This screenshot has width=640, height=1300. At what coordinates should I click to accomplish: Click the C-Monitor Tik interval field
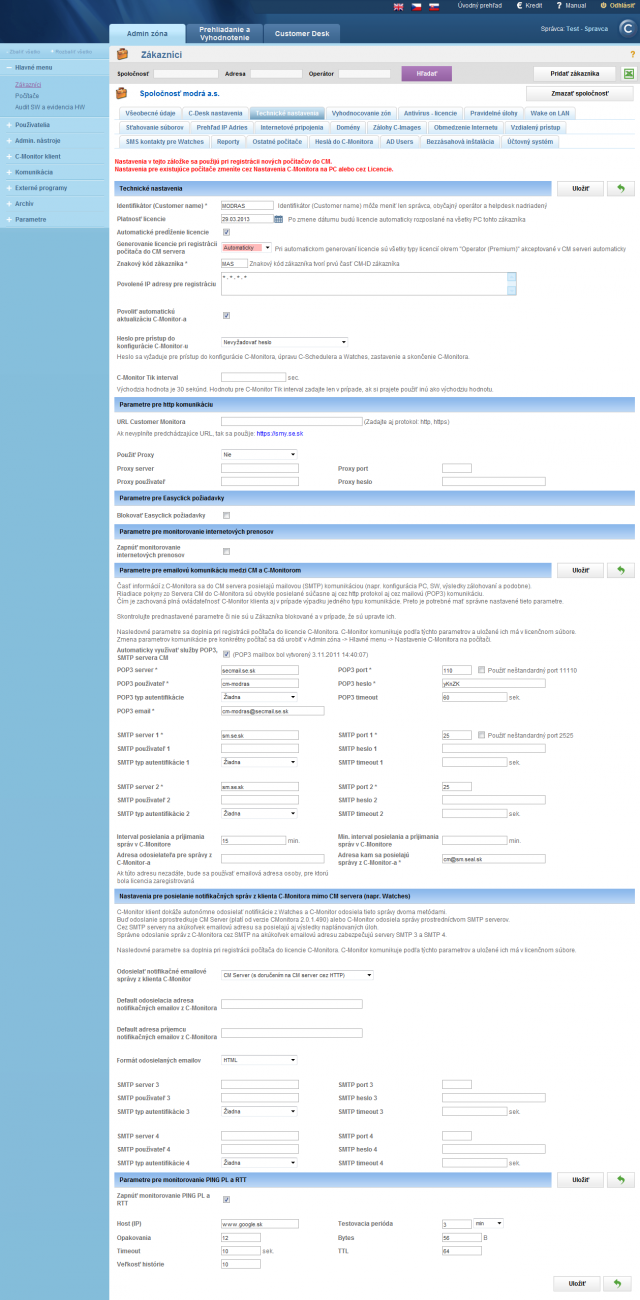(x=253, y=377)
